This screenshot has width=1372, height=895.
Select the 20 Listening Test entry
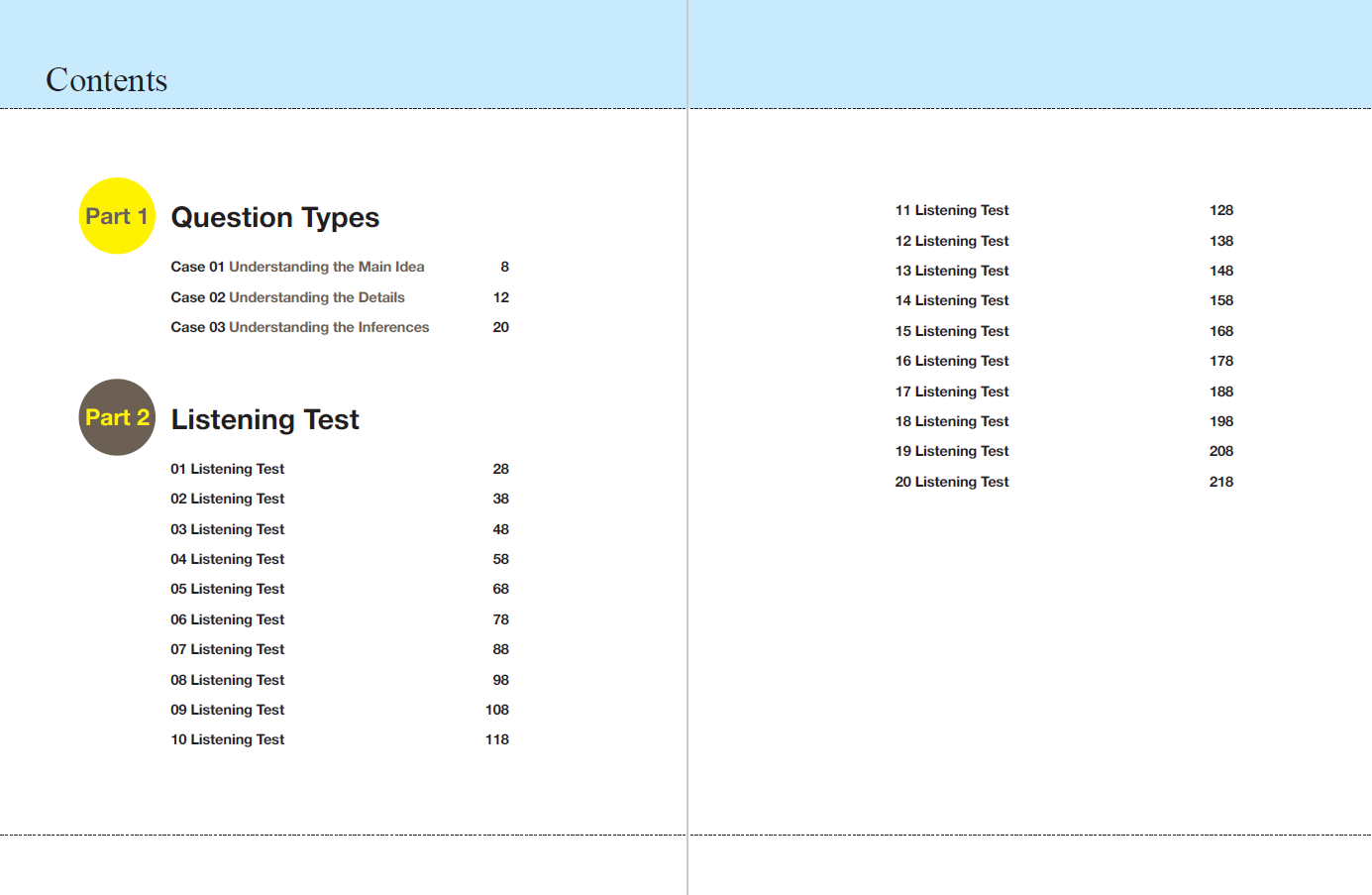(x=952, y=482)
